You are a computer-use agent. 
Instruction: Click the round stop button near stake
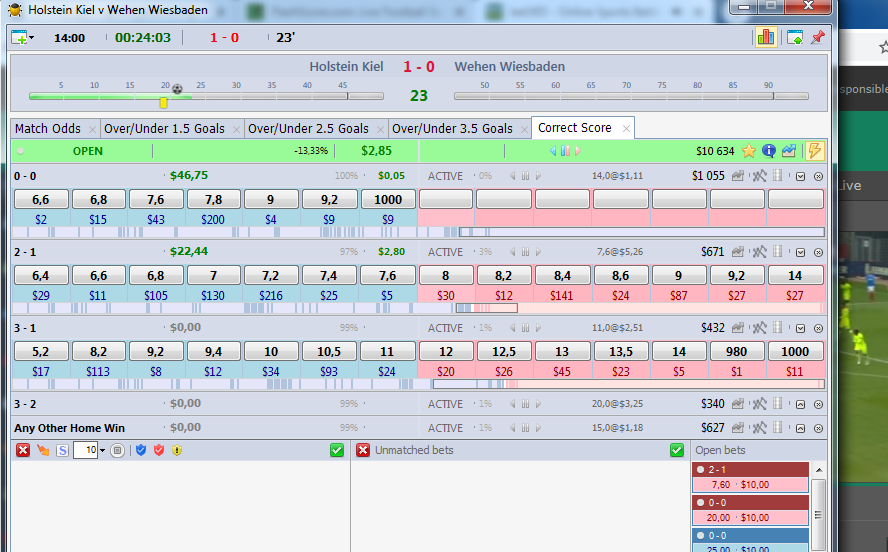117,451
